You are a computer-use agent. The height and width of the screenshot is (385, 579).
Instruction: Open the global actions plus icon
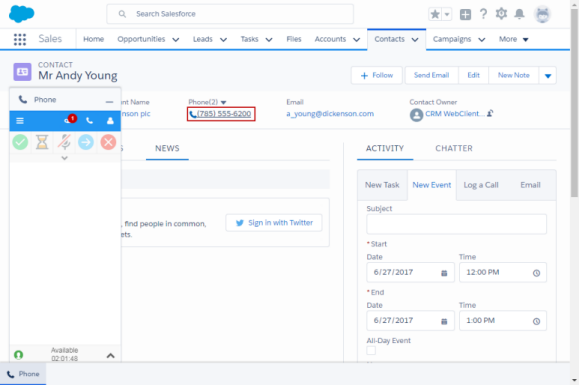coord(465,14)
